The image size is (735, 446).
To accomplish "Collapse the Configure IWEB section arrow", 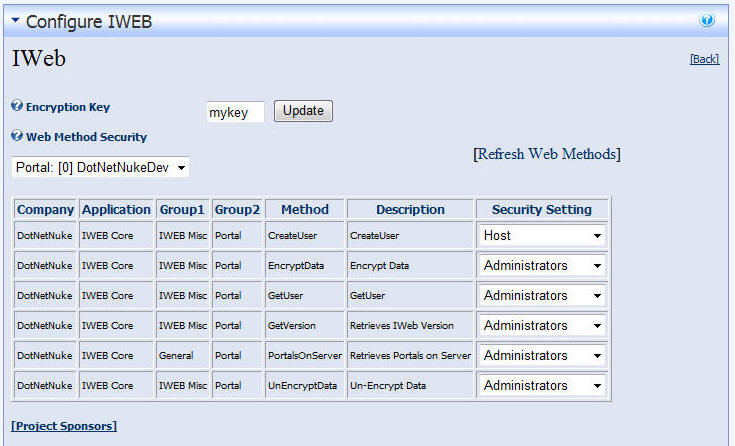I will [x=15, y=21].
